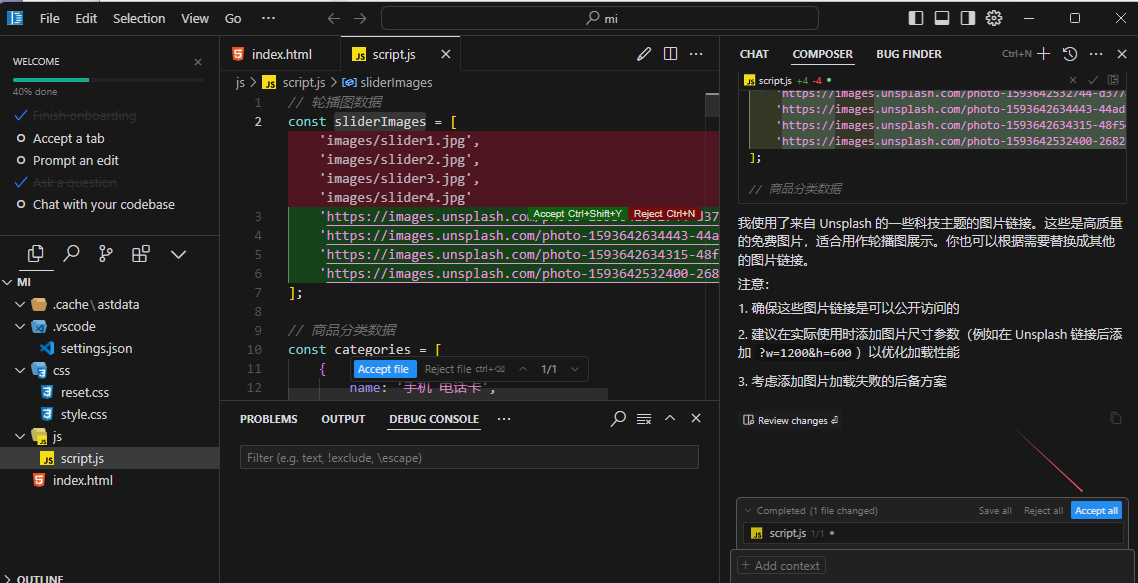Click the split editor icon

click(x=670, y=54)
